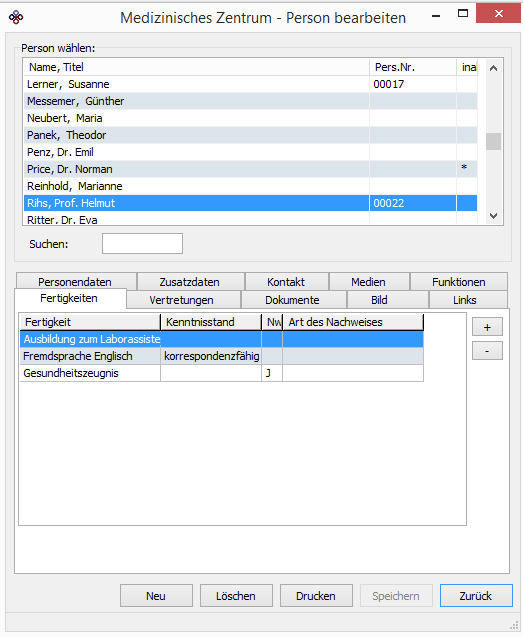Click the person list scroll down arrow
Viewport: 523px width, 637px height.
493,216
